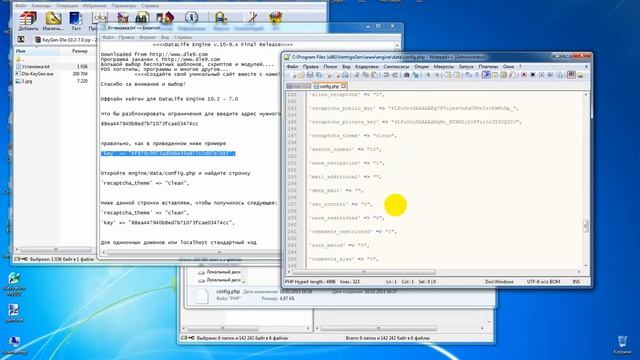Screen dimensions: 640x360
Task: Click 'search_number' line in Notepad++ editor
Action: (345, 149)
